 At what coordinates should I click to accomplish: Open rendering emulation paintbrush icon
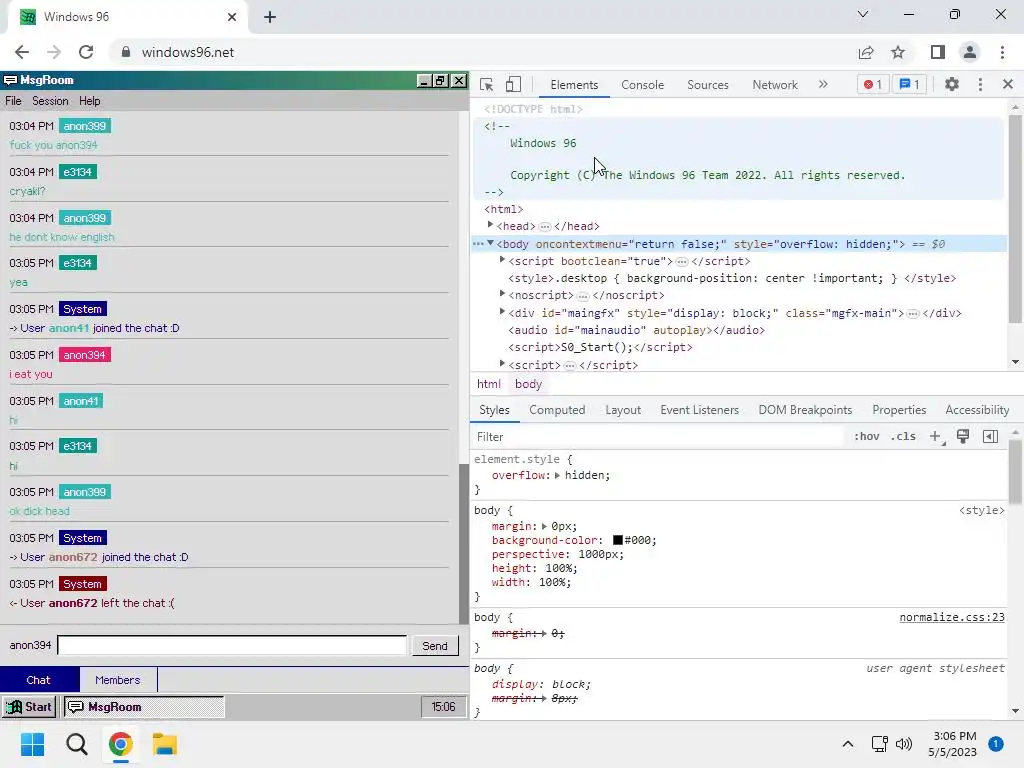963,436
